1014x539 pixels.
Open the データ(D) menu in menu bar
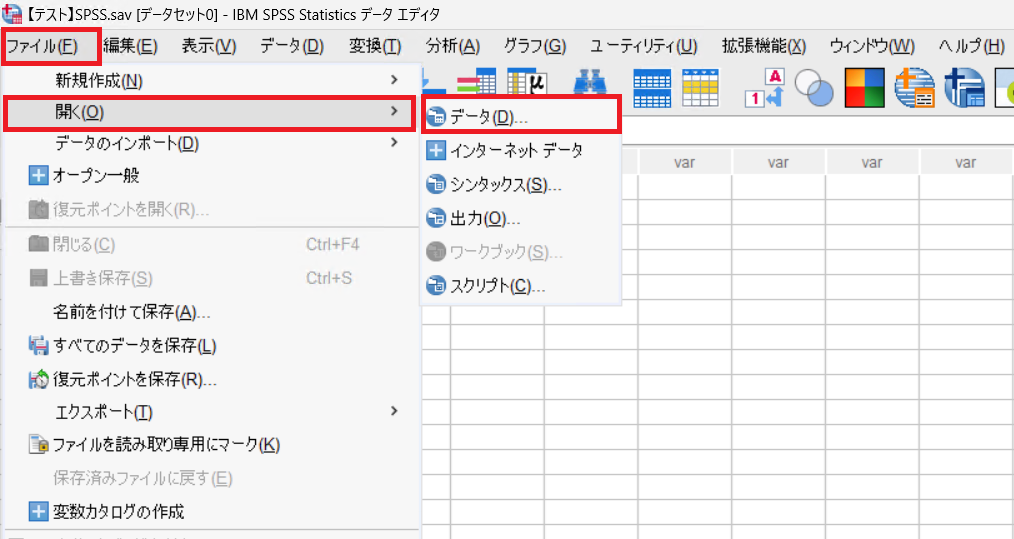tap(292, 47)
